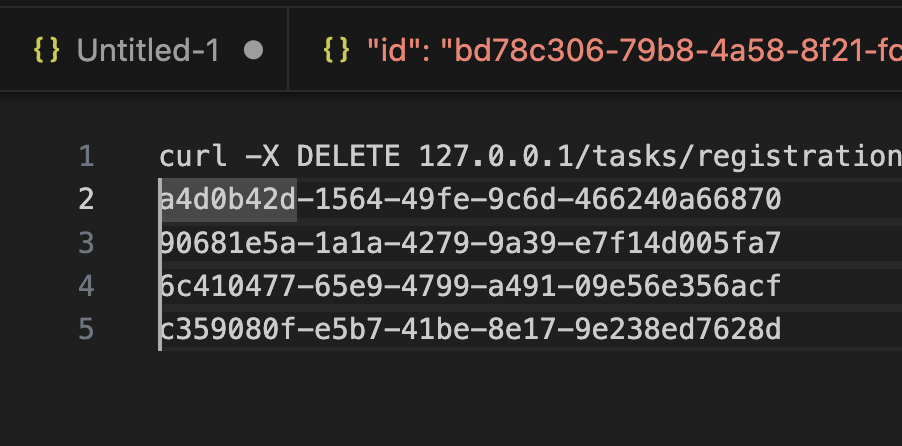Click the UUID starting with 90681e5a
This screenshot has height=446, width=902.
[470, 243]
